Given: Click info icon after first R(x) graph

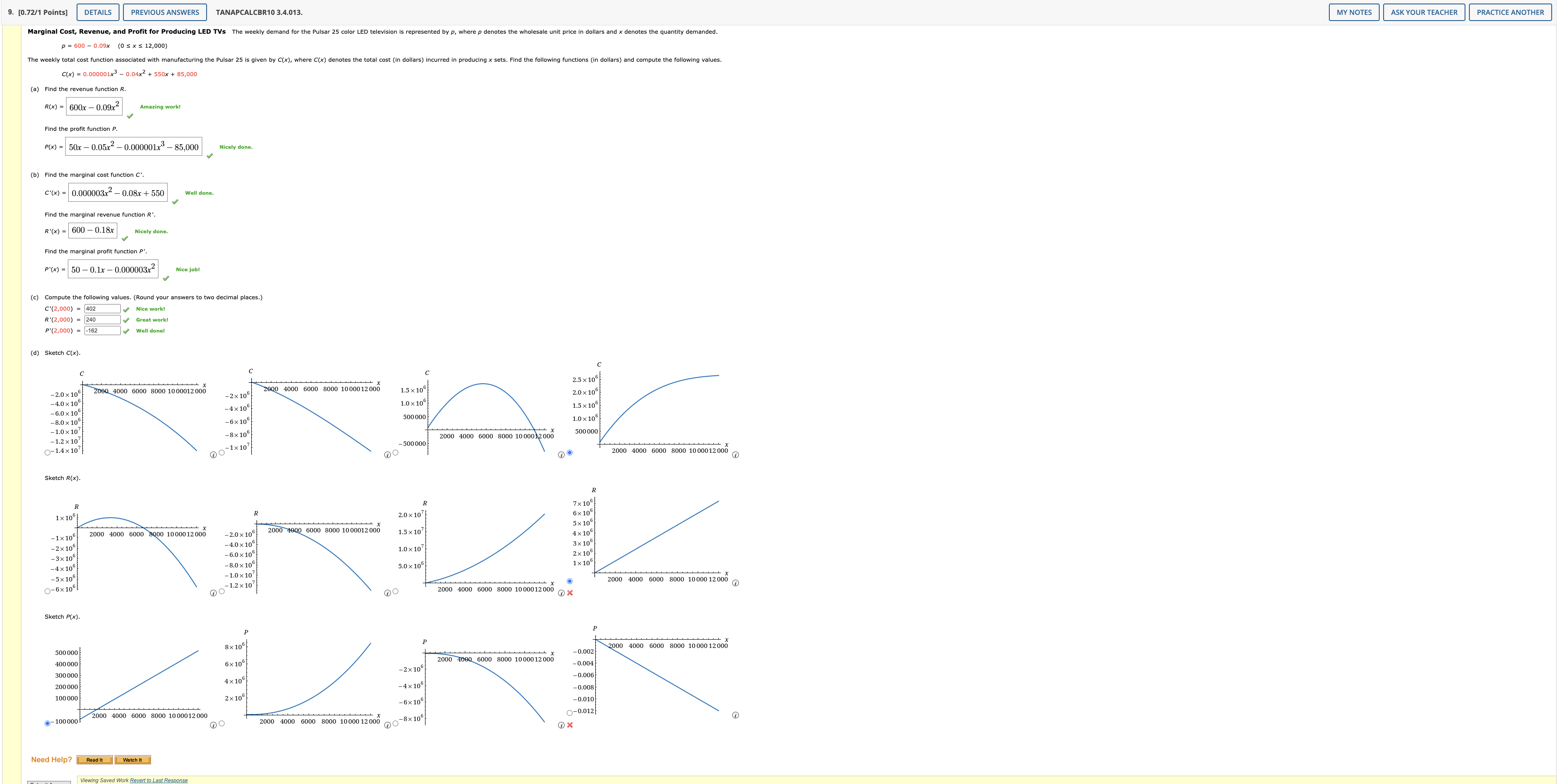Looking at the screenshot, I should 213,593.
